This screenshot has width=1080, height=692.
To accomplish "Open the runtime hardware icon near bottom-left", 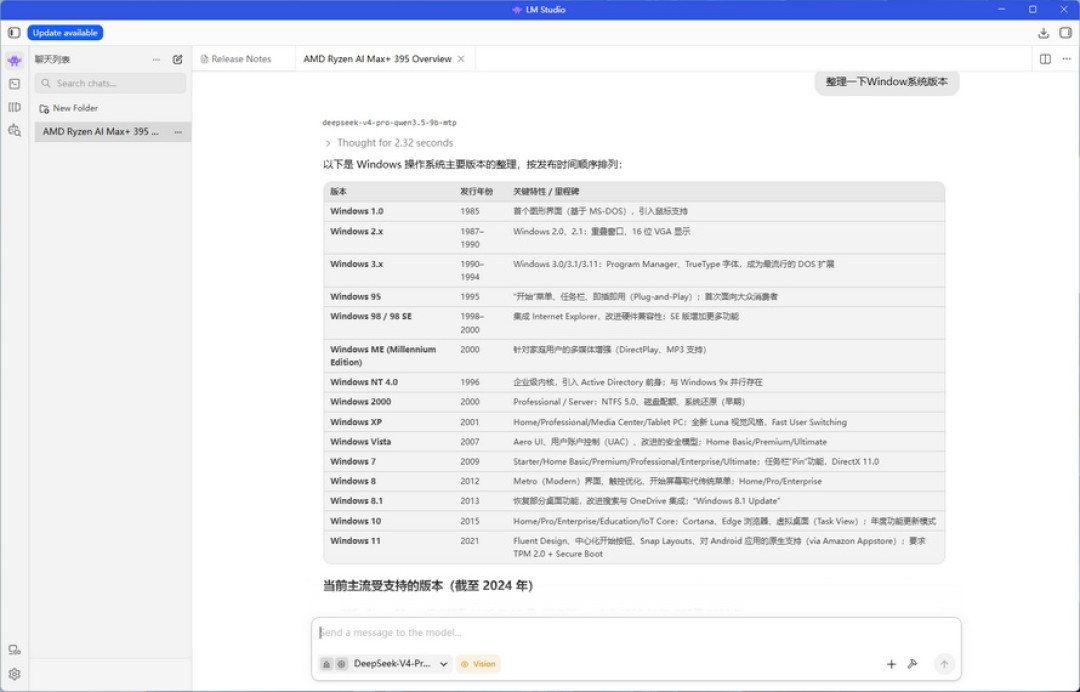I will pos(14,650).
